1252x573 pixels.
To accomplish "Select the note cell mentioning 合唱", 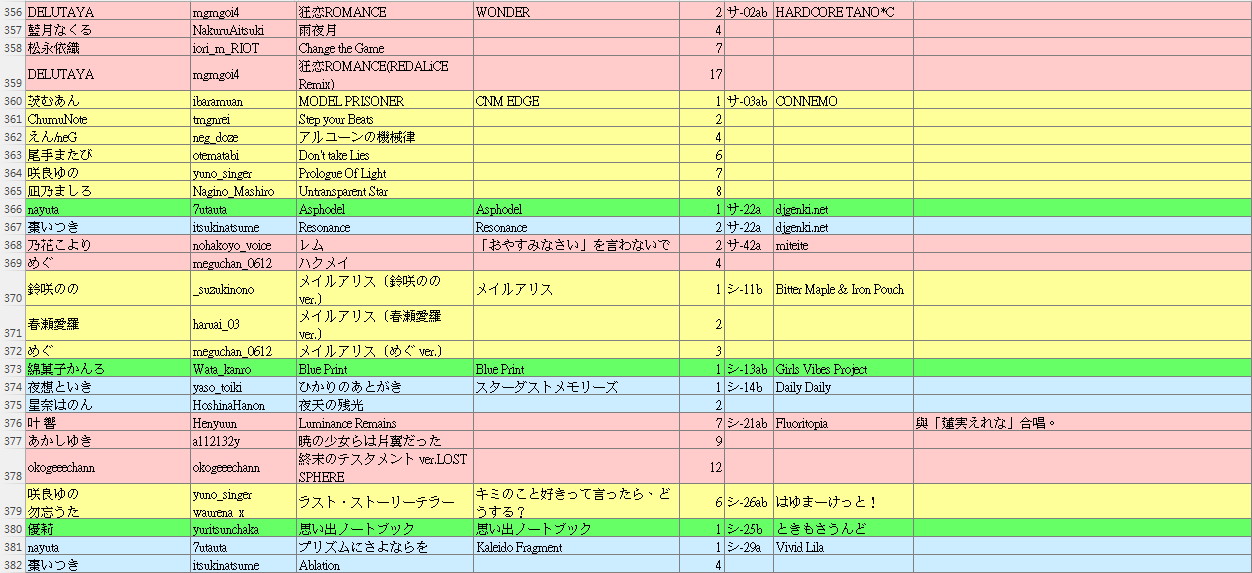I will click(x=1082, y=423).
